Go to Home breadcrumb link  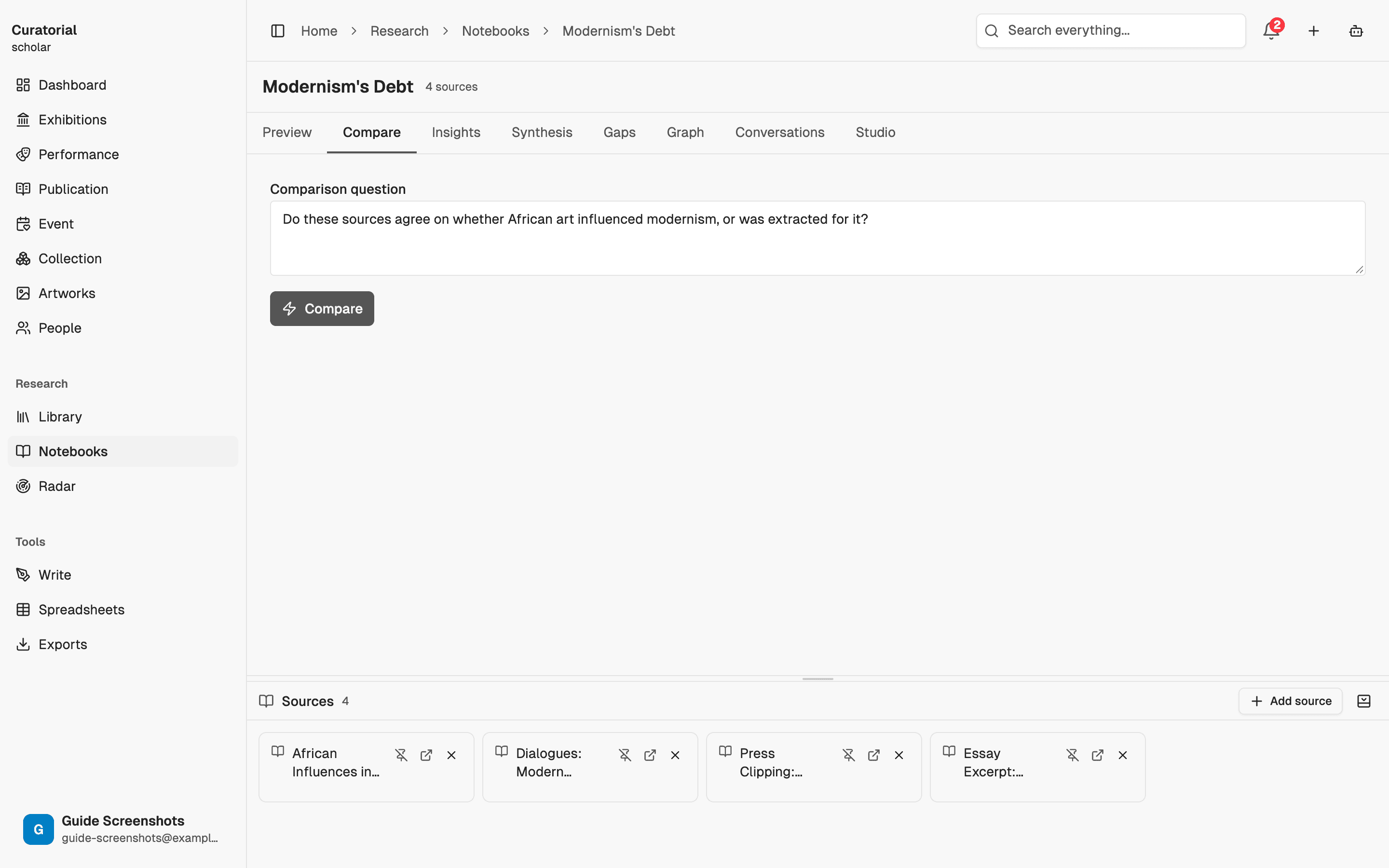pyautogui.click(x=319, y=31)
